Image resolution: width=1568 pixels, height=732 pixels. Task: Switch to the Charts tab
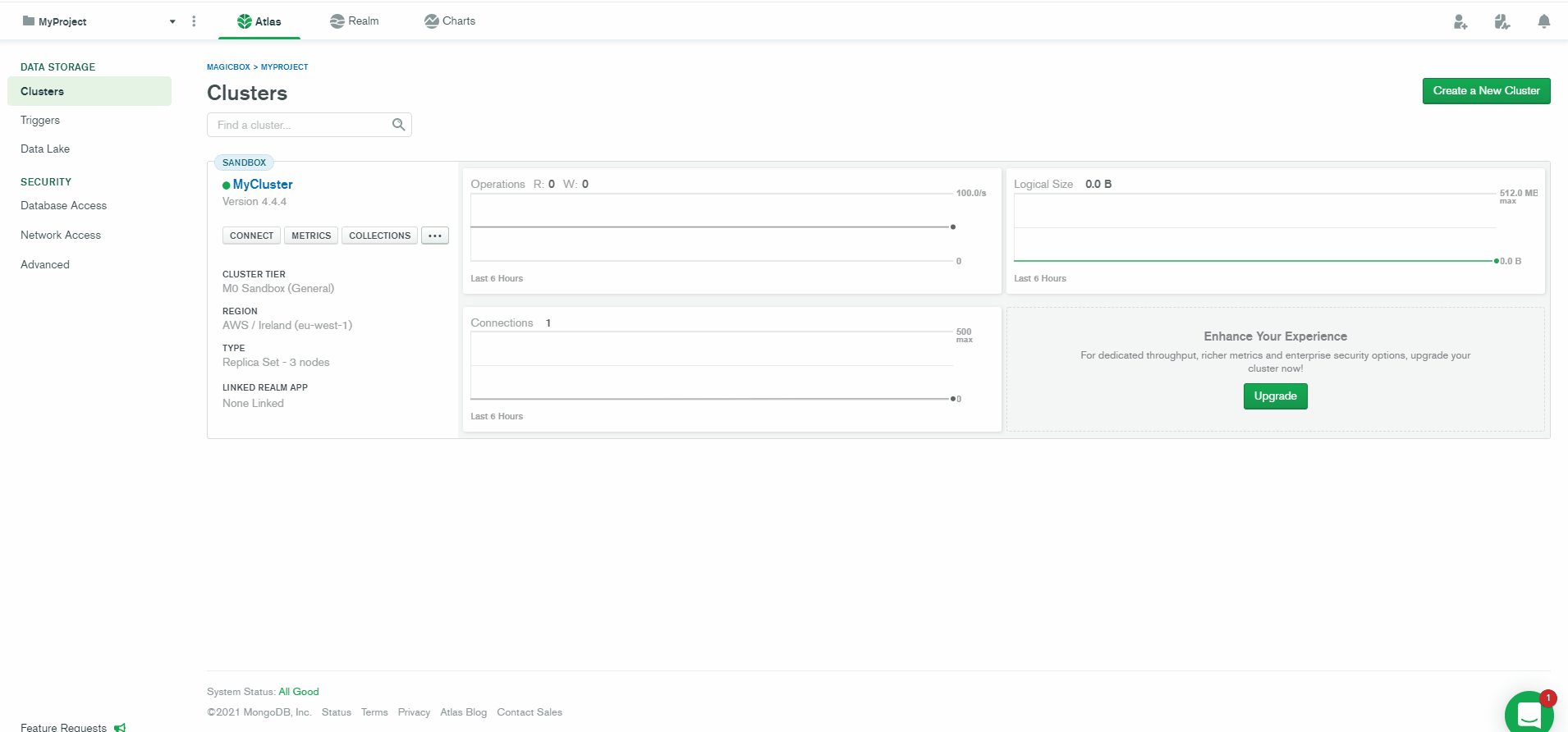tap(450, 21)
